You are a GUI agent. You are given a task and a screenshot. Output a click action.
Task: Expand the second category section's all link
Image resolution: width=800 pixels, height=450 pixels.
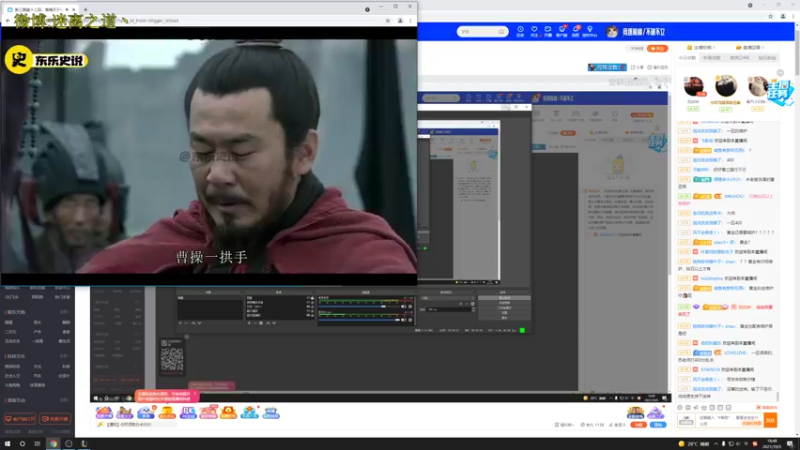click(65, 356)
